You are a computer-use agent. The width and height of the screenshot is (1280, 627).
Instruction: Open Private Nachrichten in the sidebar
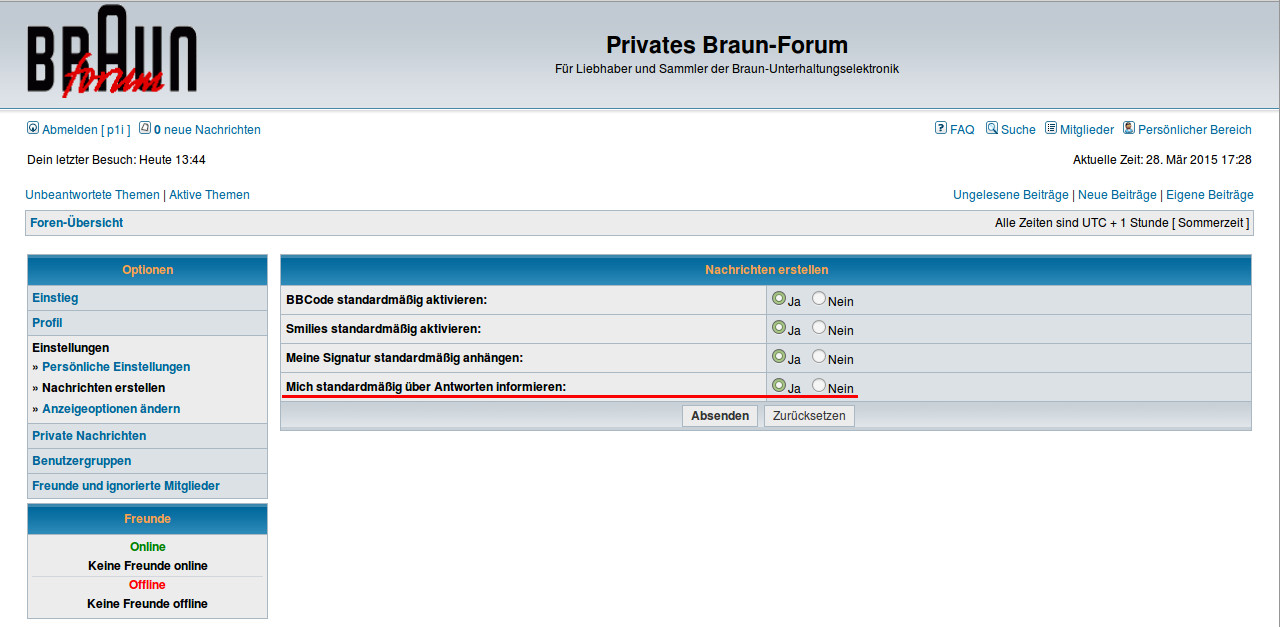point(89,436)
